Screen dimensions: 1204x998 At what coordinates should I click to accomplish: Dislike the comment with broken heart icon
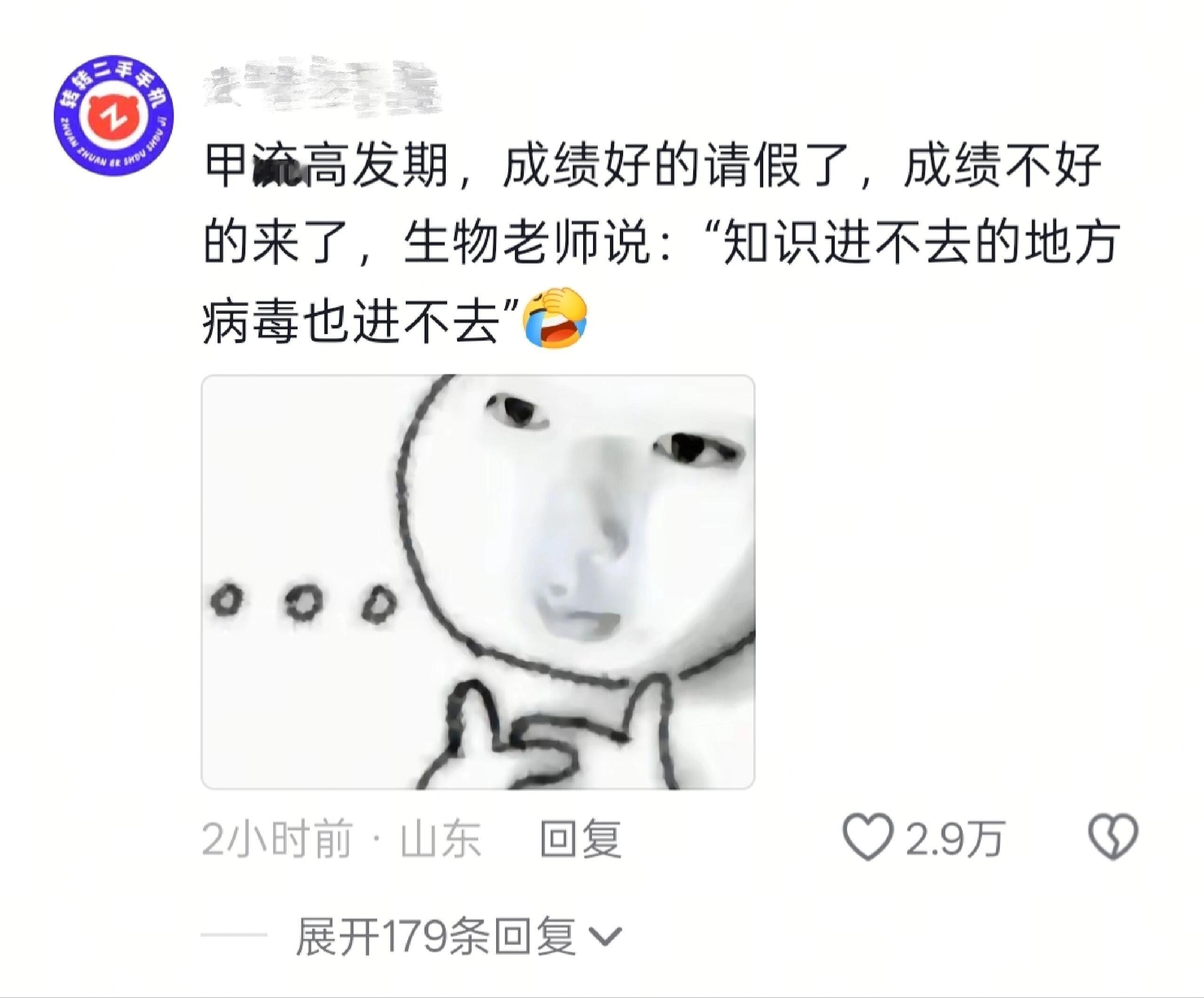[x=1113, y=837]
